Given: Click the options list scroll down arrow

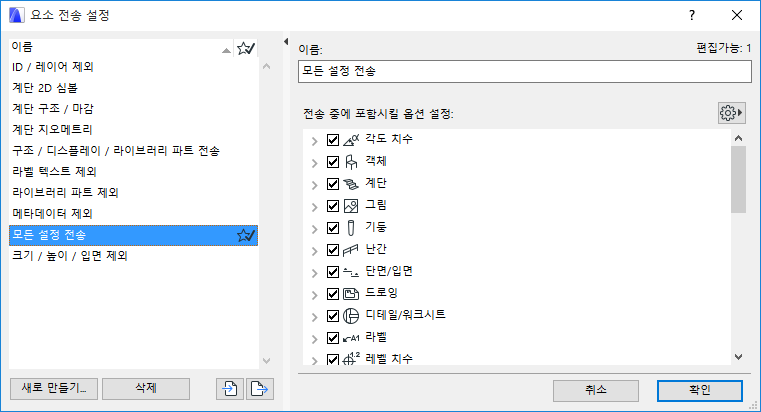Looking at the screenshot, I should [x=738, y=357].
